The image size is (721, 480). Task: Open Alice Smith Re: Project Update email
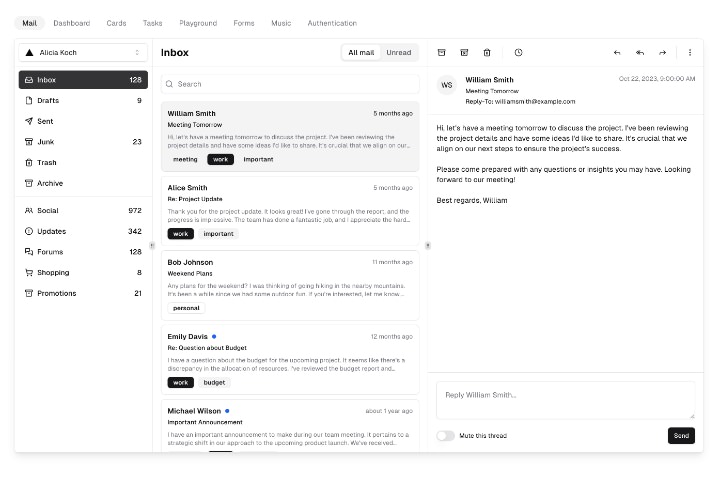coord(290,211)
